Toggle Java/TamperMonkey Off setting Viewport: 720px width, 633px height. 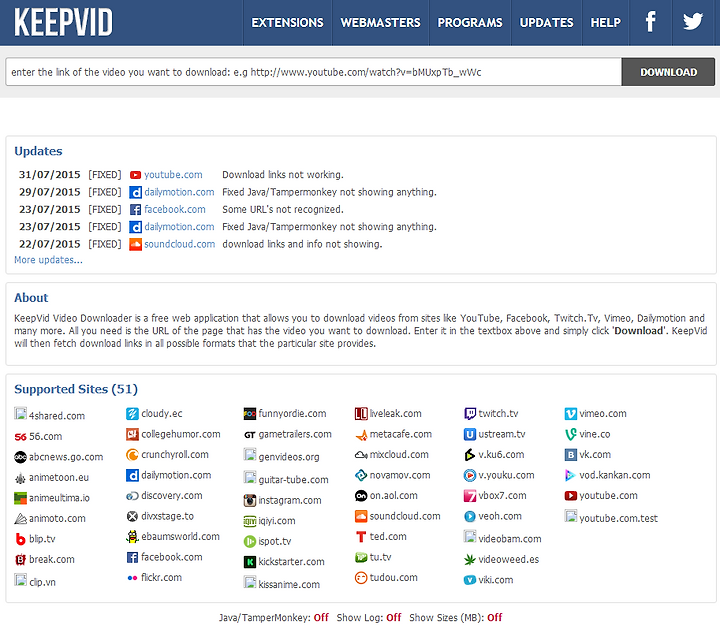(x=321, y=618)
